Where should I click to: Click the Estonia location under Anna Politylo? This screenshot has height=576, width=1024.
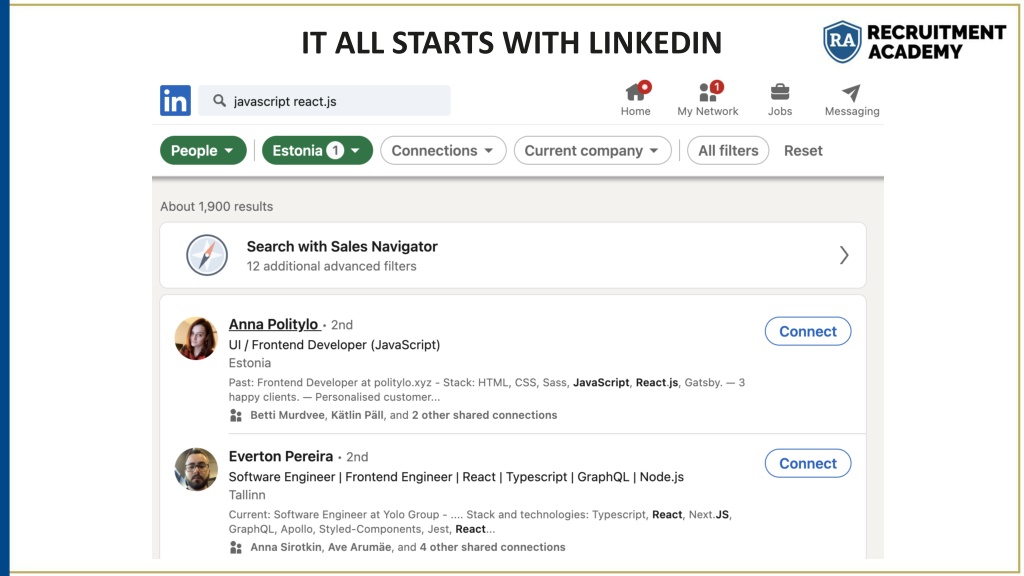(249, 363)
